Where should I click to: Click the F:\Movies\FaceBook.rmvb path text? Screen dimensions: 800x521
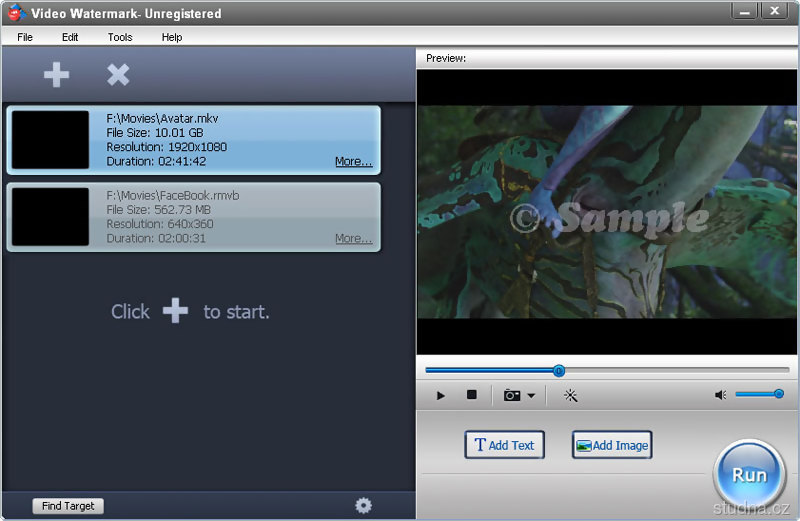pos(172,195)
